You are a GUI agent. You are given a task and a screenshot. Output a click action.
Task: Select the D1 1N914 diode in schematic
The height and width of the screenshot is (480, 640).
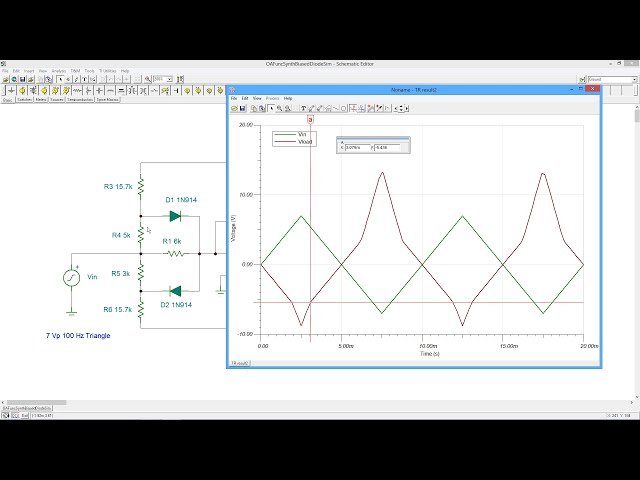coord(175,216)
